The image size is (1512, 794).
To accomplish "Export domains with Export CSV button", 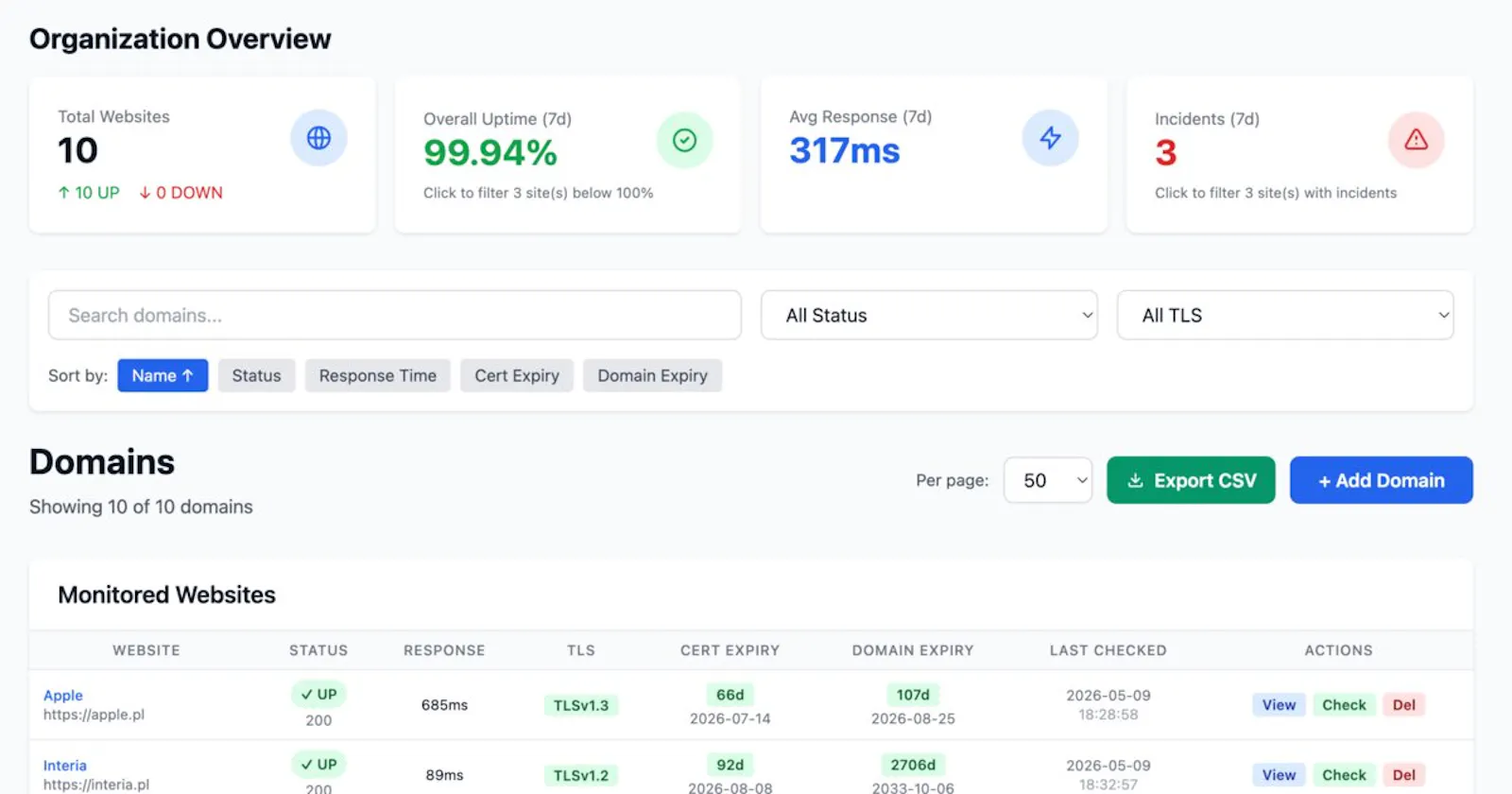I will [x=1191, y=480].
